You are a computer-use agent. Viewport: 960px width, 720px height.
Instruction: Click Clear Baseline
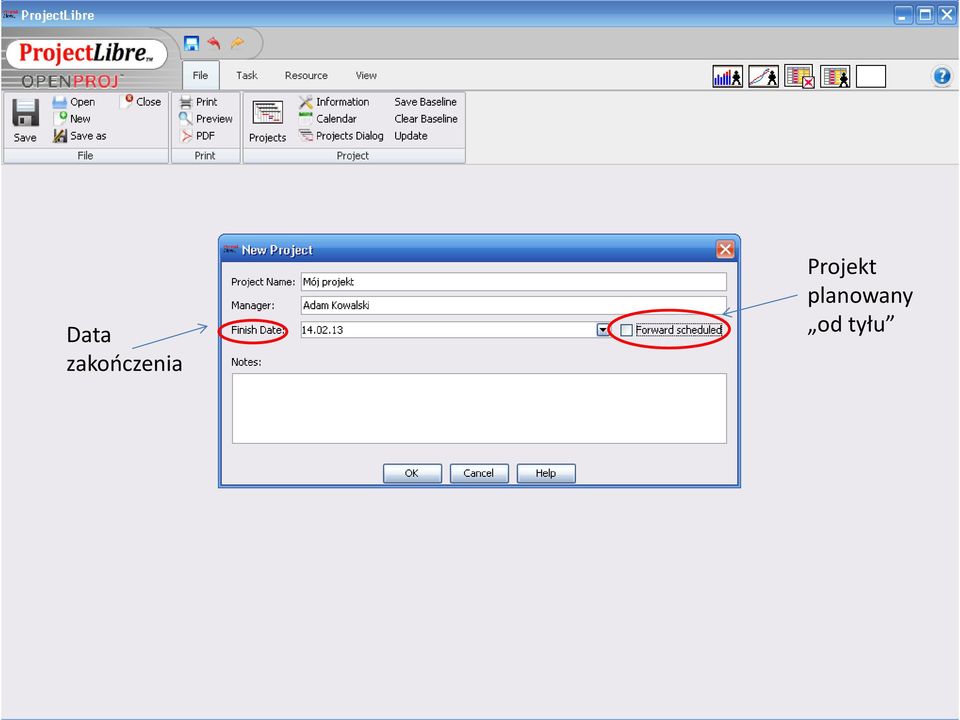click(x=426, y=119)
